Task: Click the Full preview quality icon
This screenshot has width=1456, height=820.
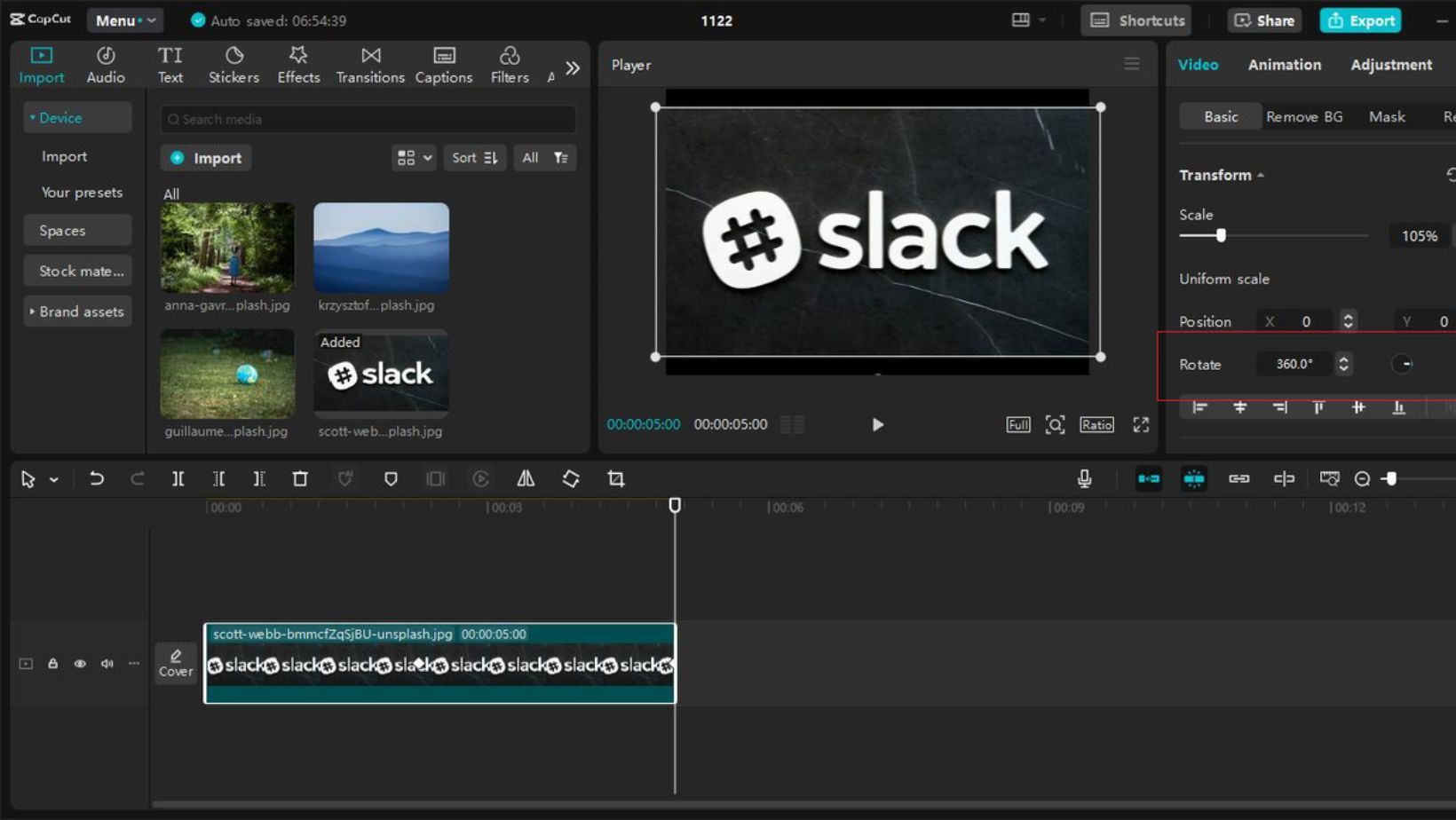Action: pyautogui.click(x=1018, y=424)
